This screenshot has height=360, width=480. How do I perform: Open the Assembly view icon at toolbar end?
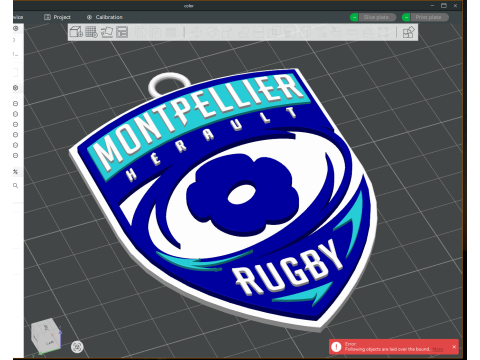(x=408, y=32)
